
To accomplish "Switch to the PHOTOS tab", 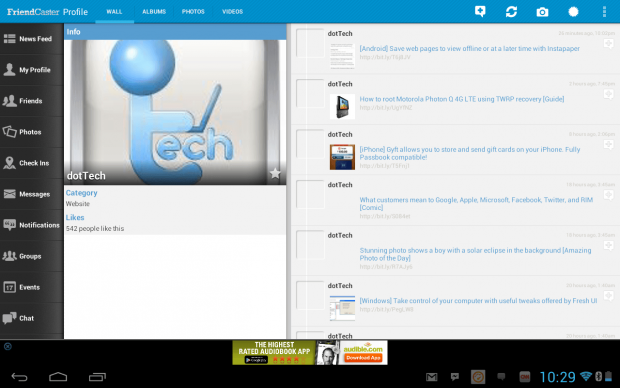I will coord(193,11).
